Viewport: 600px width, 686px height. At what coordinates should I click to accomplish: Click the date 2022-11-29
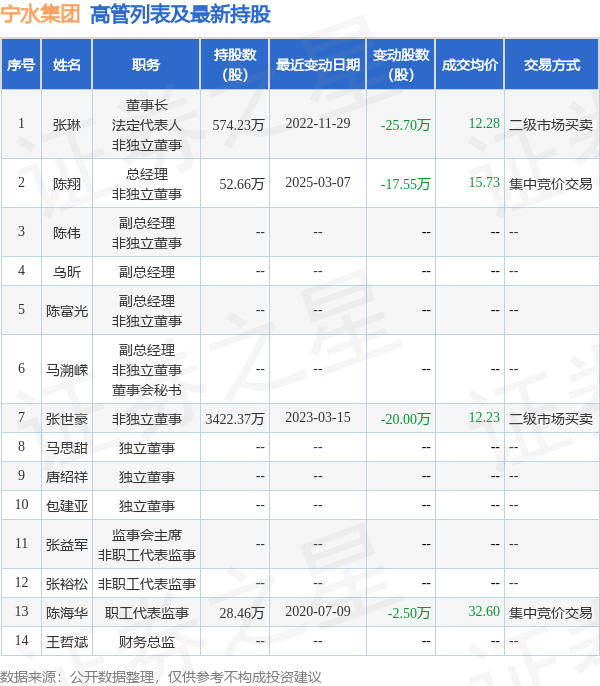pos(318,123)
